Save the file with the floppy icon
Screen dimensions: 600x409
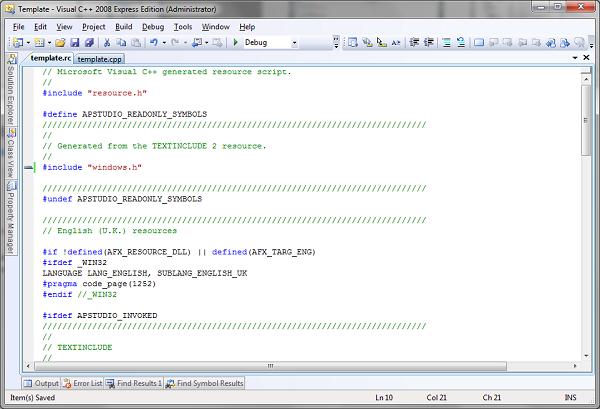pos(75,42)
